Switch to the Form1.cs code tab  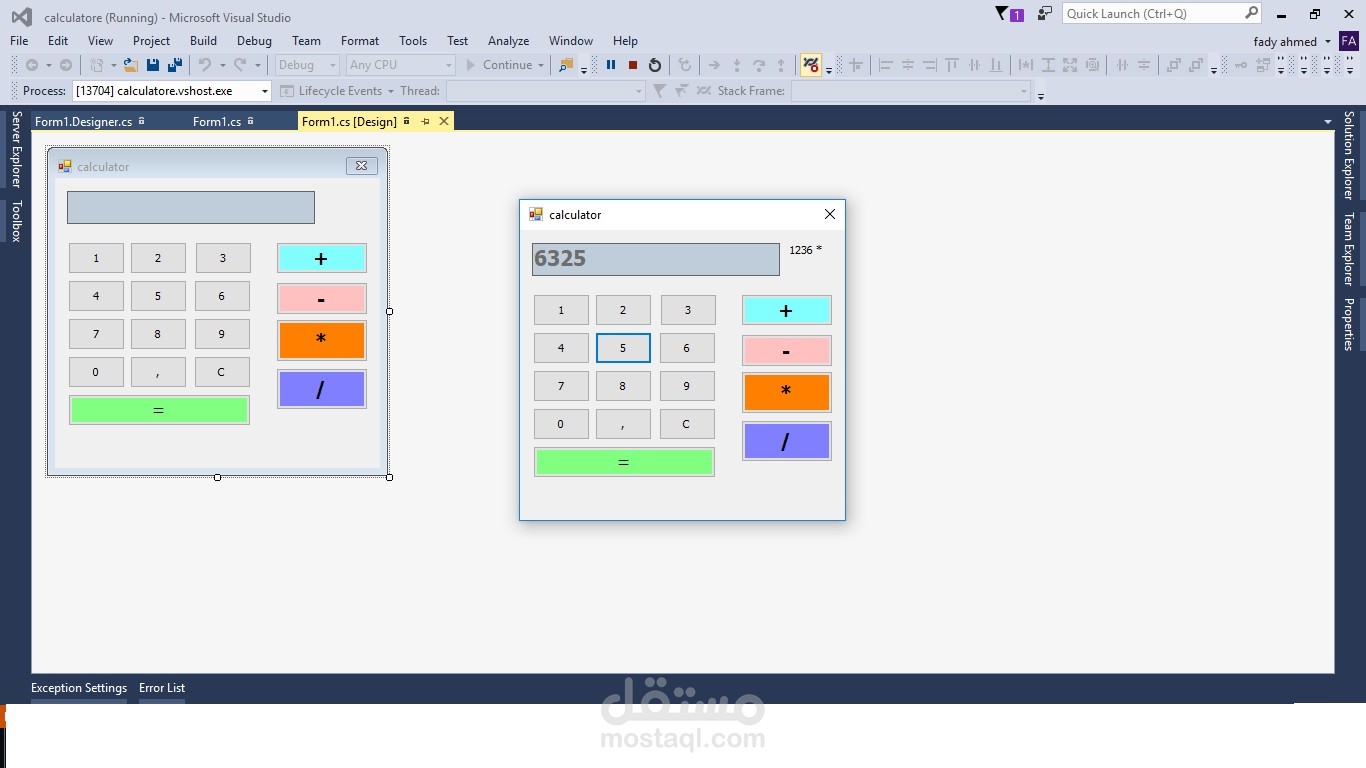point(217,121)
